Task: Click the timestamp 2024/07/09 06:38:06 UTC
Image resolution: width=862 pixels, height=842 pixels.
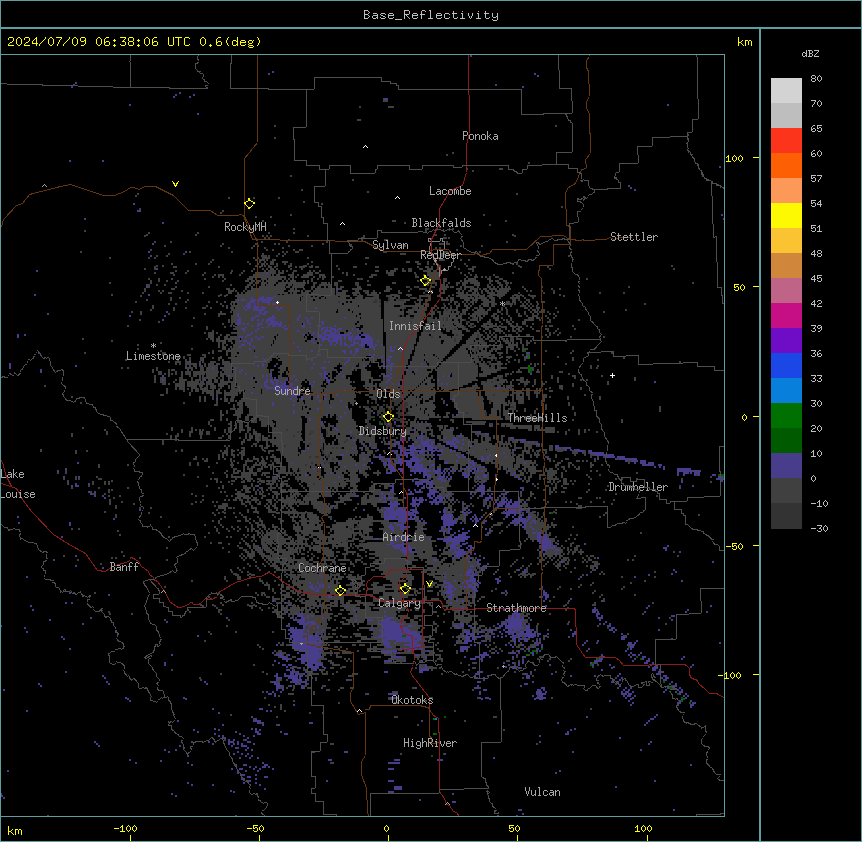Action: (x=99, y=42)
